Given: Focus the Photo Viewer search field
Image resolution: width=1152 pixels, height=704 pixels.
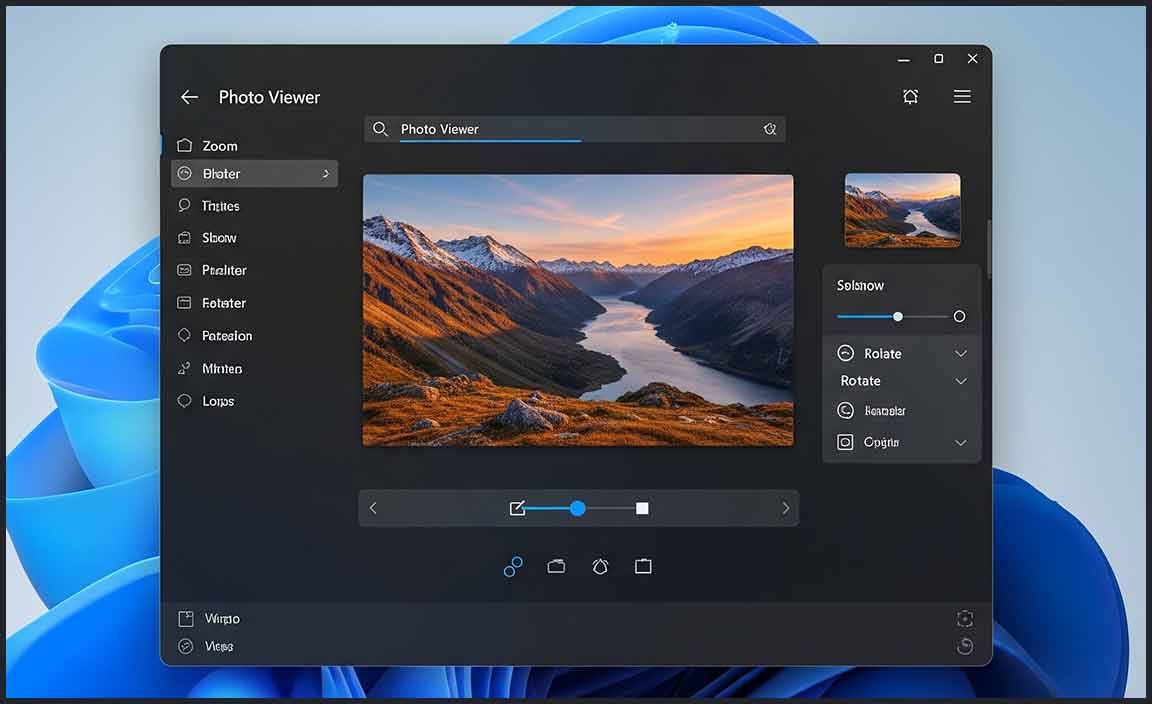Looking at the screenshot, I should [575, 129].
